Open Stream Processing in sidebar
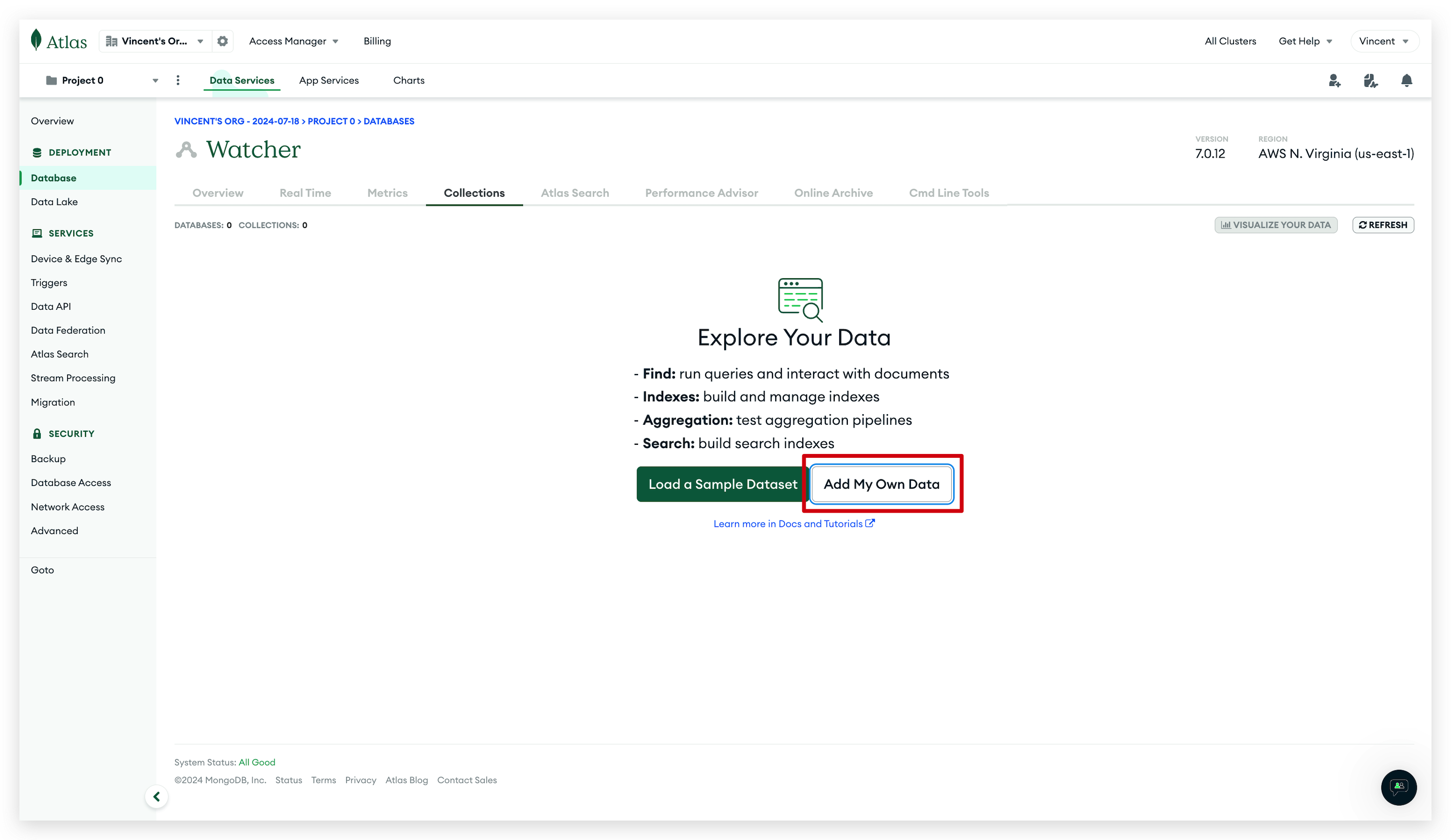This screenshot has width=1451, height=840. (x=73, y=378)
